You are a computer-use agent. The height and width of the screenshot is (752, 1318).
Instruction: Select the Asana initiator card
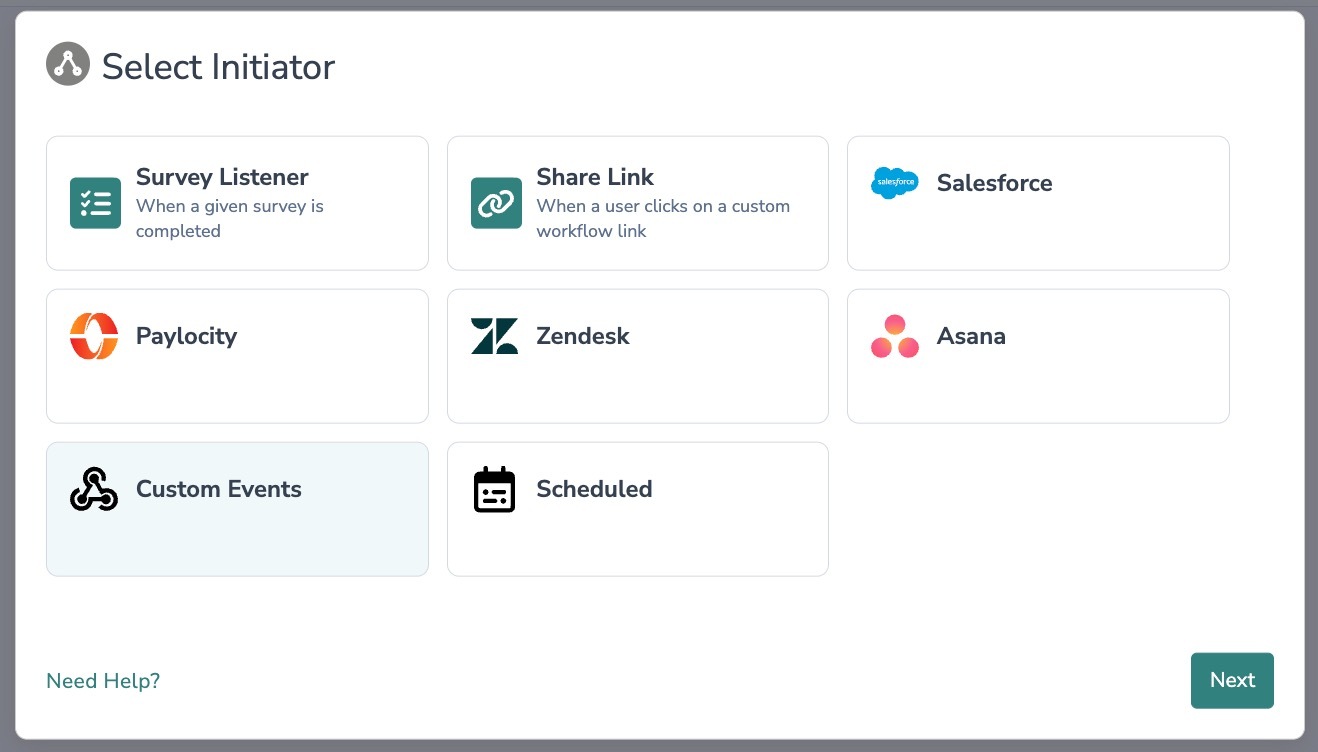(x=1038, y=356)
